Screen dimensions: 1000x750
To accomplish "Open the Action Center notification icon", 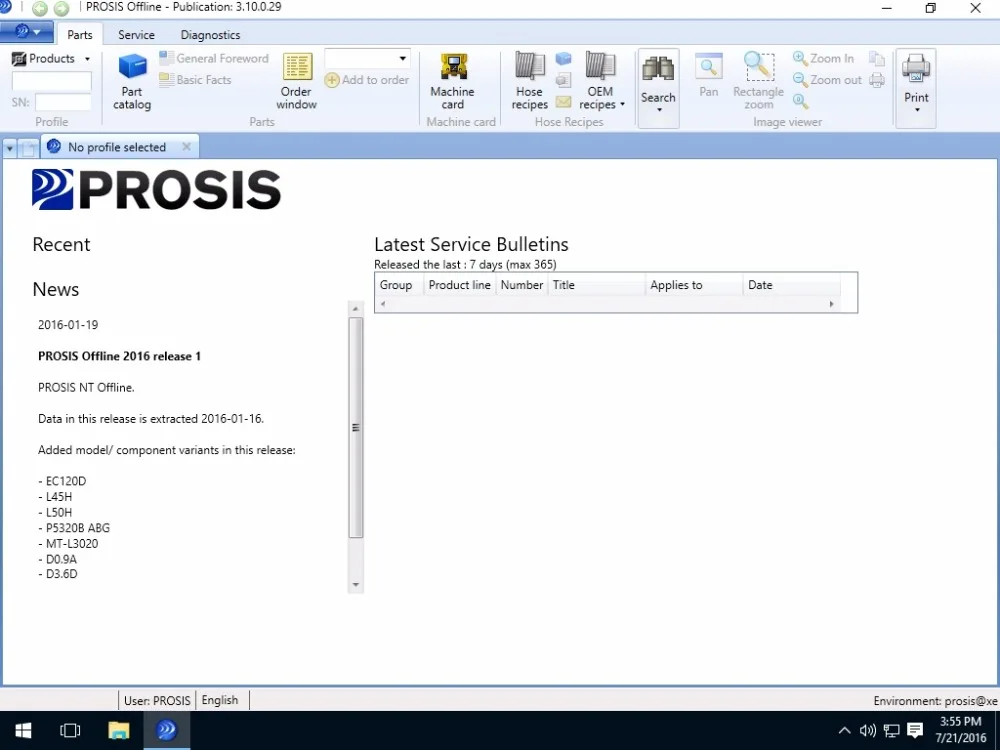I will pos(915,730).
